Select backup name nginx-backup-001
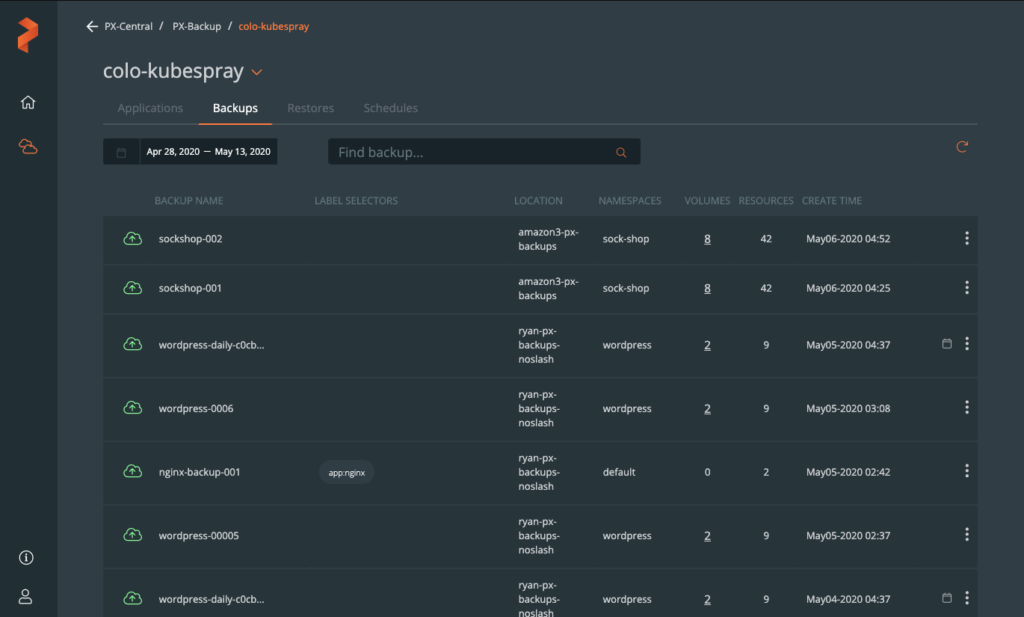 (199, 472)
